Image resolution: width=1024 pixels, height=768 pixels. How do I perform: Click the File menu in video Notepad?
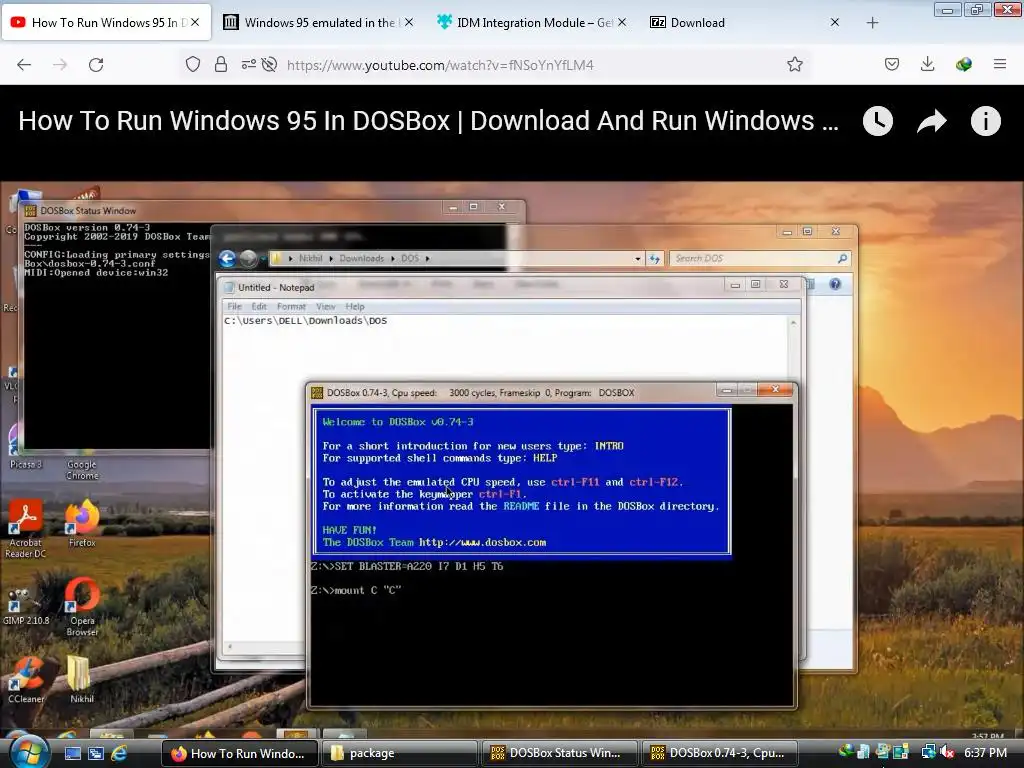[x=234, y=306]
